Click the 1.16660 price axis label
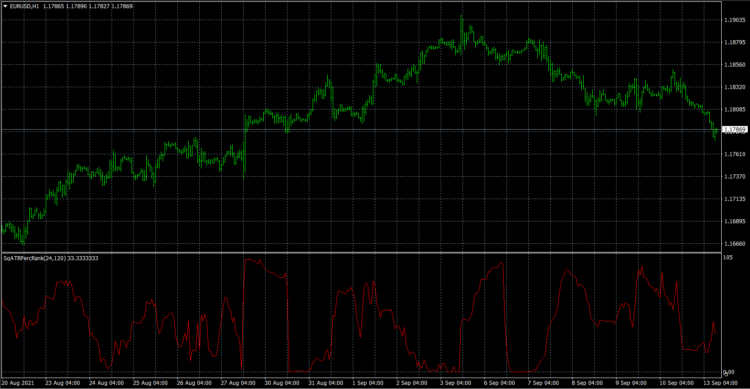 [734, 244]
